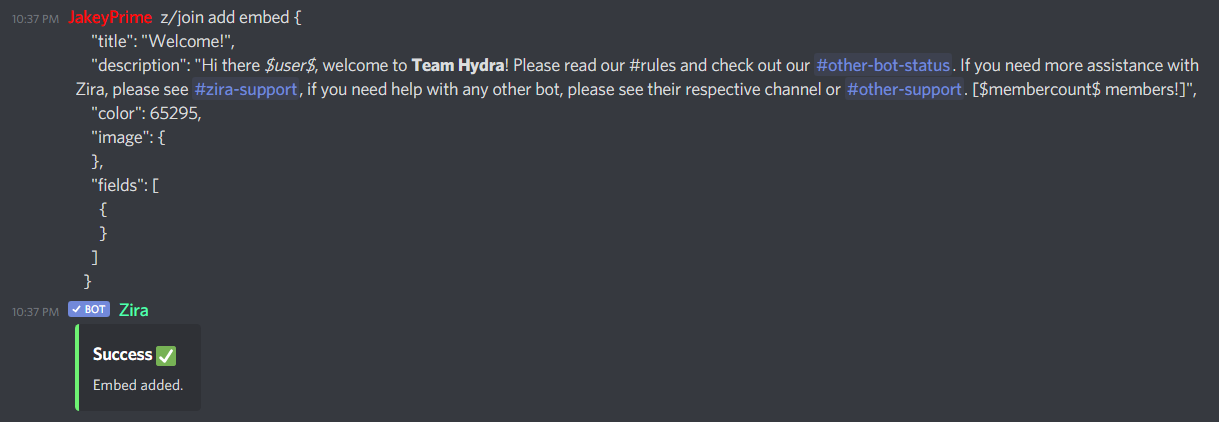Open the Zira bot profile from username
Screen dimensions: 1219x422
point(133,310)
